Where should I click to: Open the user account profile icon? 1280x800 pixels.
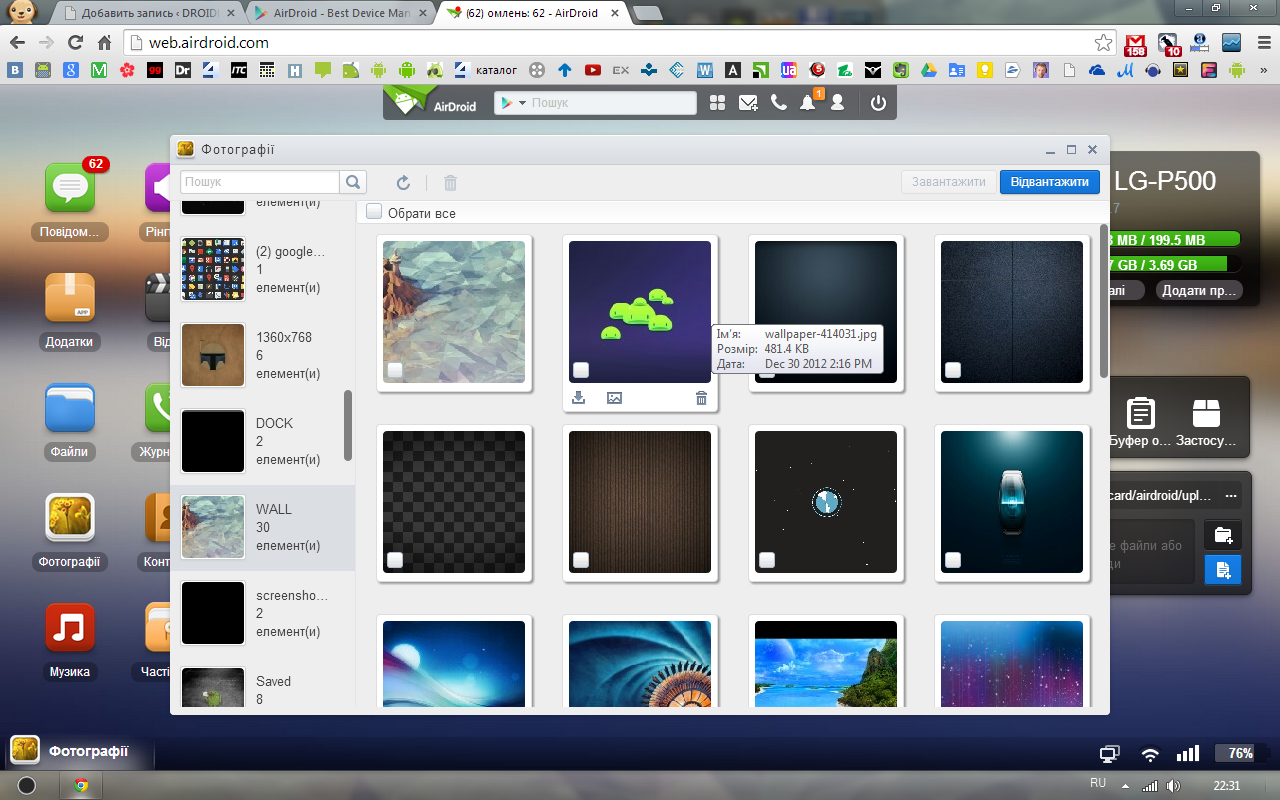838,103
